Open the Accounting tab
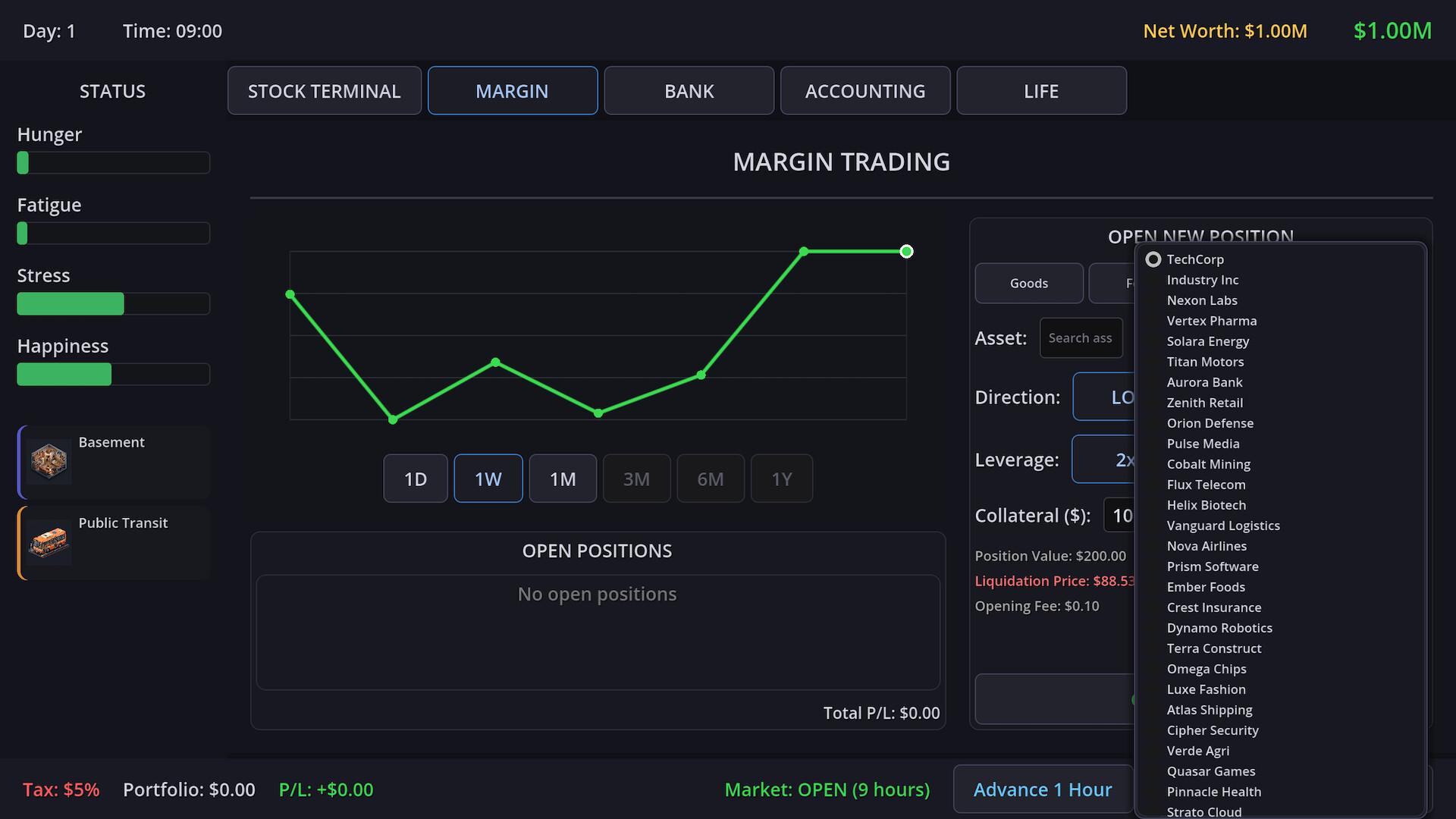Screen dimensions: 1456x819 [864, 91]
